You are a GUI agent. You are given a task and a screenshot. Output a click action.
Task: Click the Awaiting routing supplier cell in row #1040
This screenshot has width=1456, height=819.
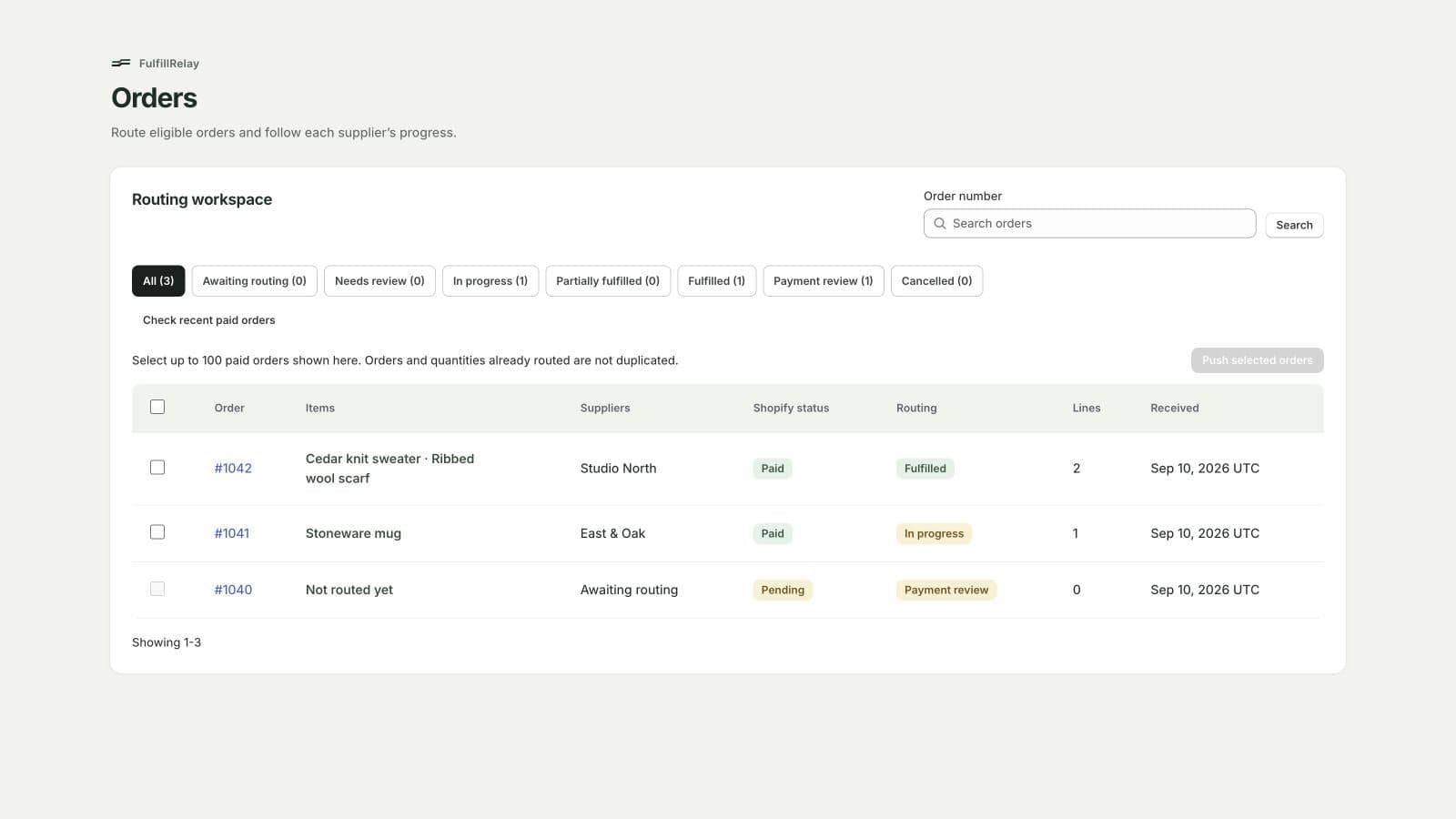629,590
